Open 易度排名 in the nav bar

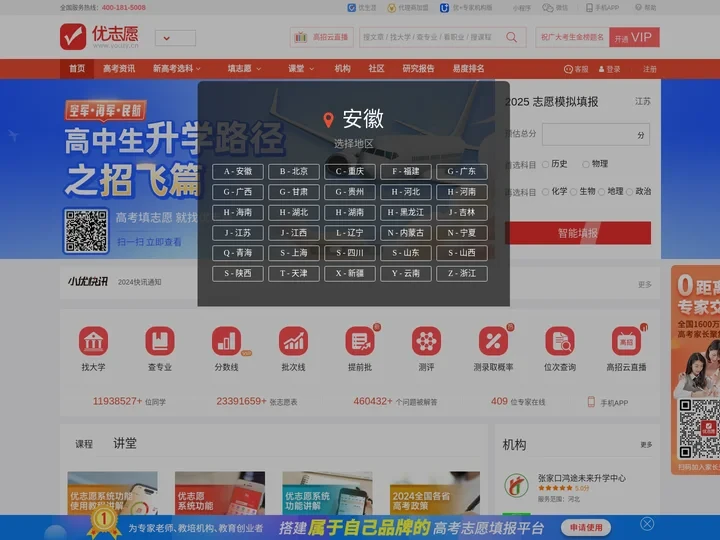(x=468, y=69)
